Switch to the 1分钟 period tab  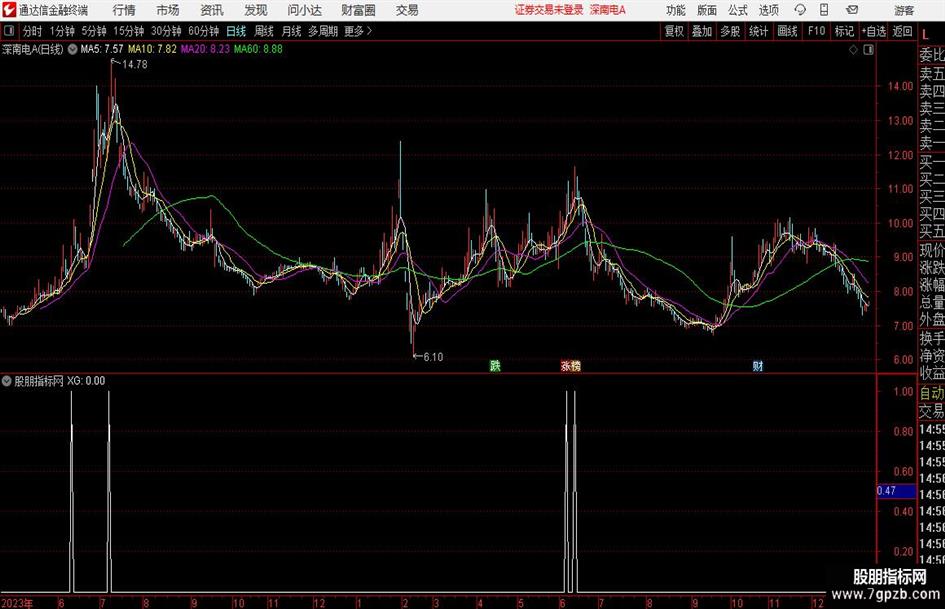coord(62,31)
